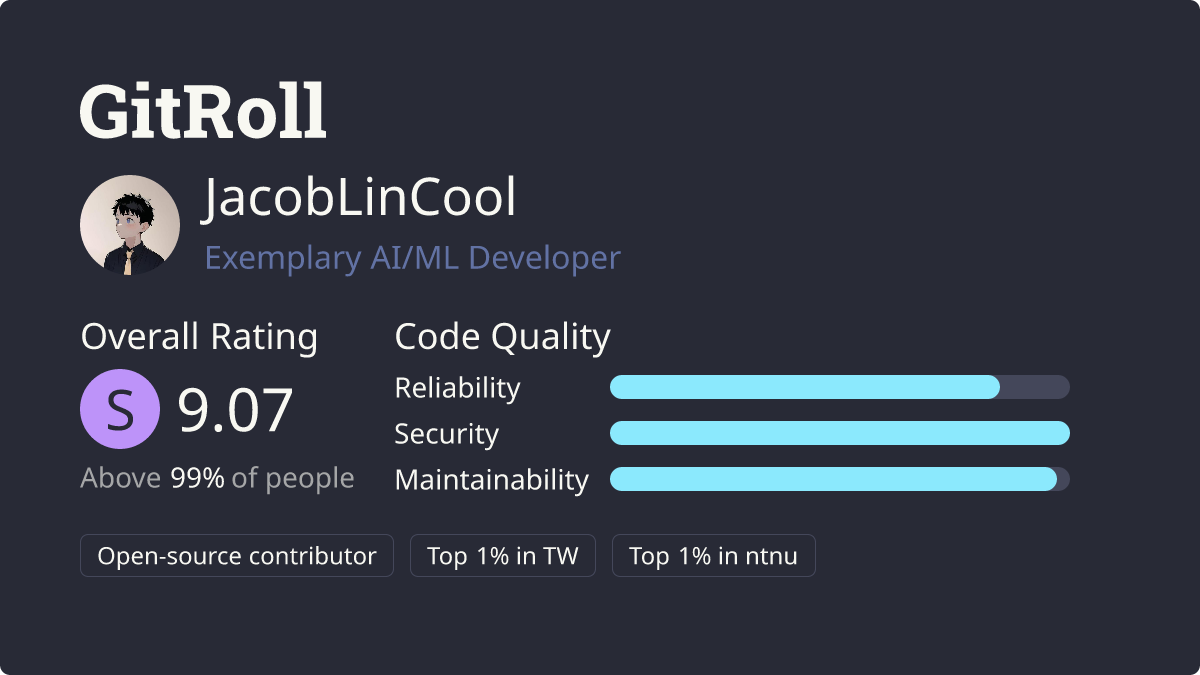Screen dimensions: 1200x675
Task: Click the JacobLinCool avatar picture
Action: click(x=130, y=225)
